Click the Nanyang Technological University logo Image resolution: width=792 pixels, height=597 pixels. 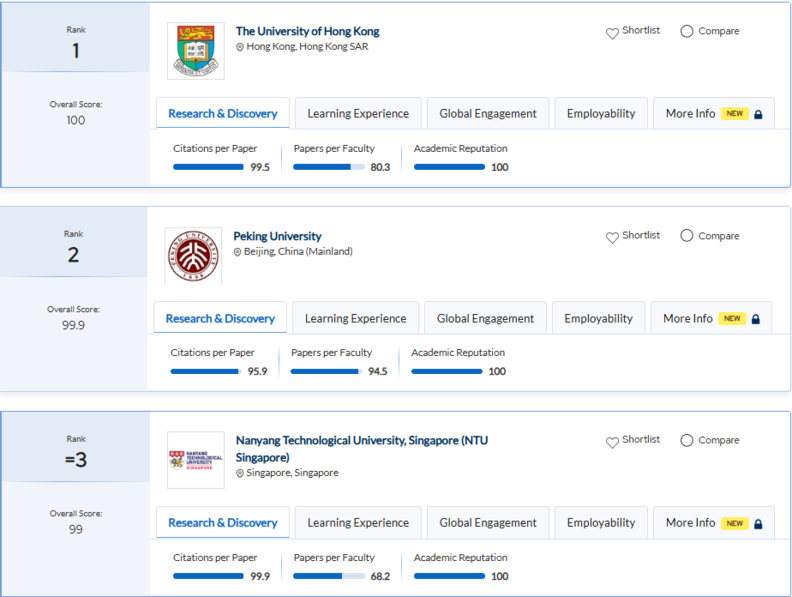[x=196, y=460]
